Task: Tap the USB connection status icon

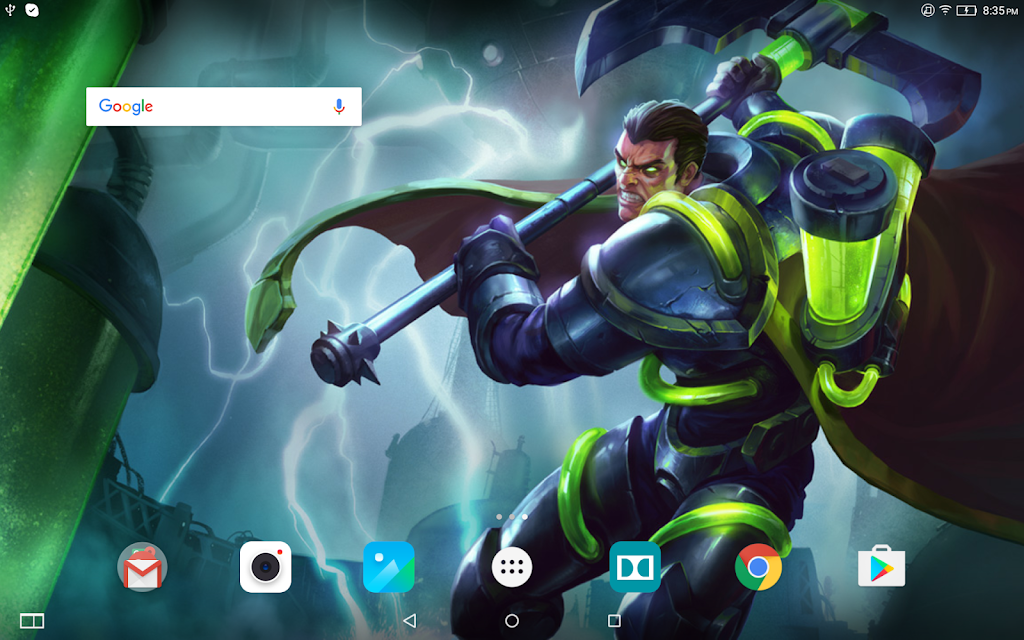Action: pyautogui.click(x=10, y=10)
